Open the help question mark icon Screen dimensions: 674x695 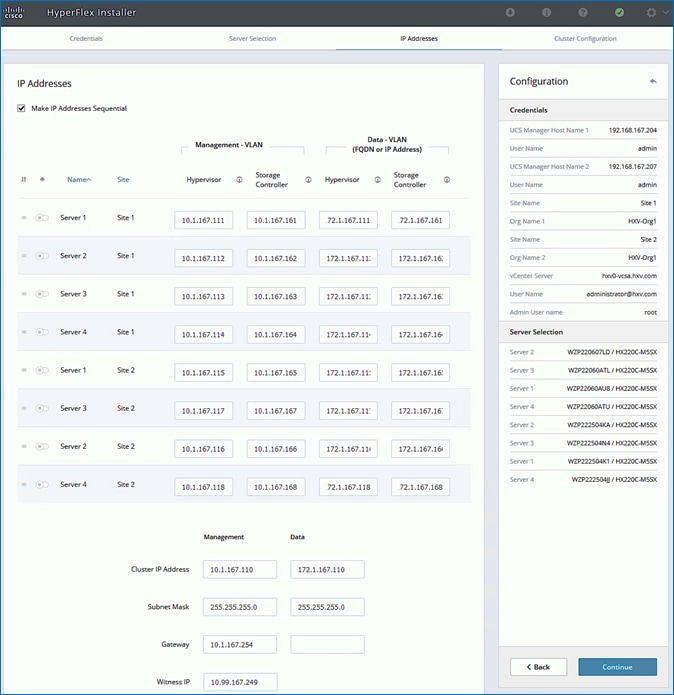(583, 12)
